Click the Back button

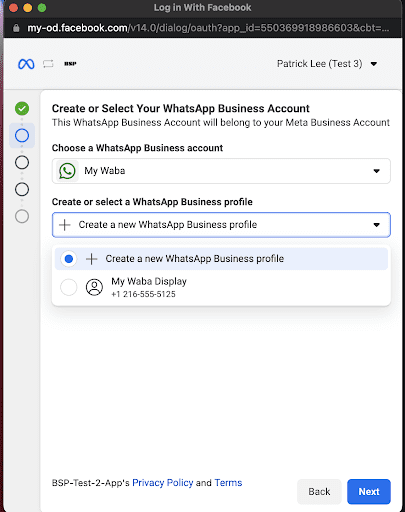coord(319,492)
